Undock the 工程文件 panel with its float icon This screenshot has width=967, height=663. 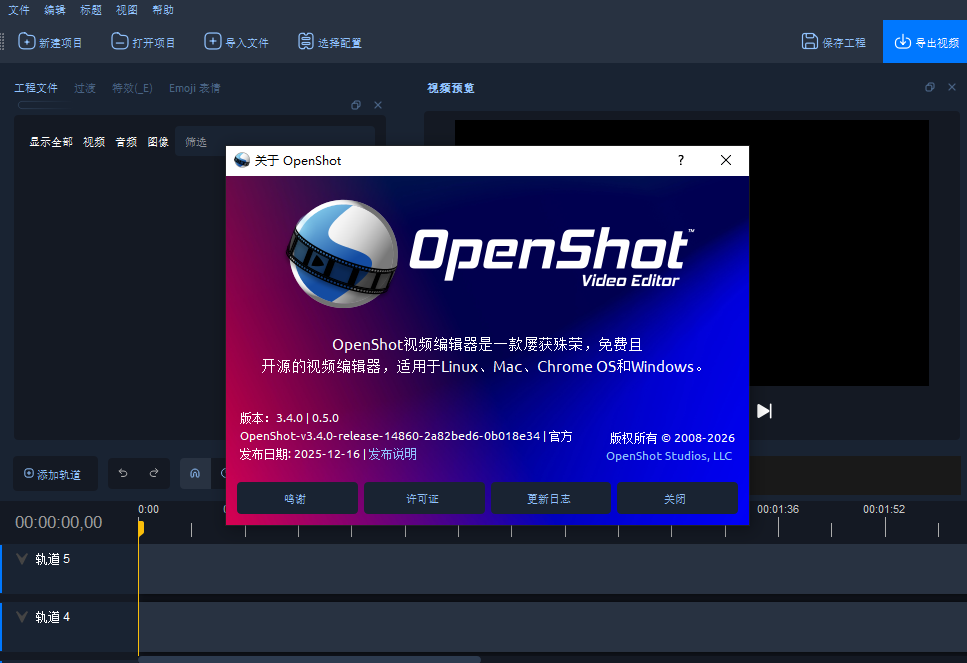pos(356,105)
